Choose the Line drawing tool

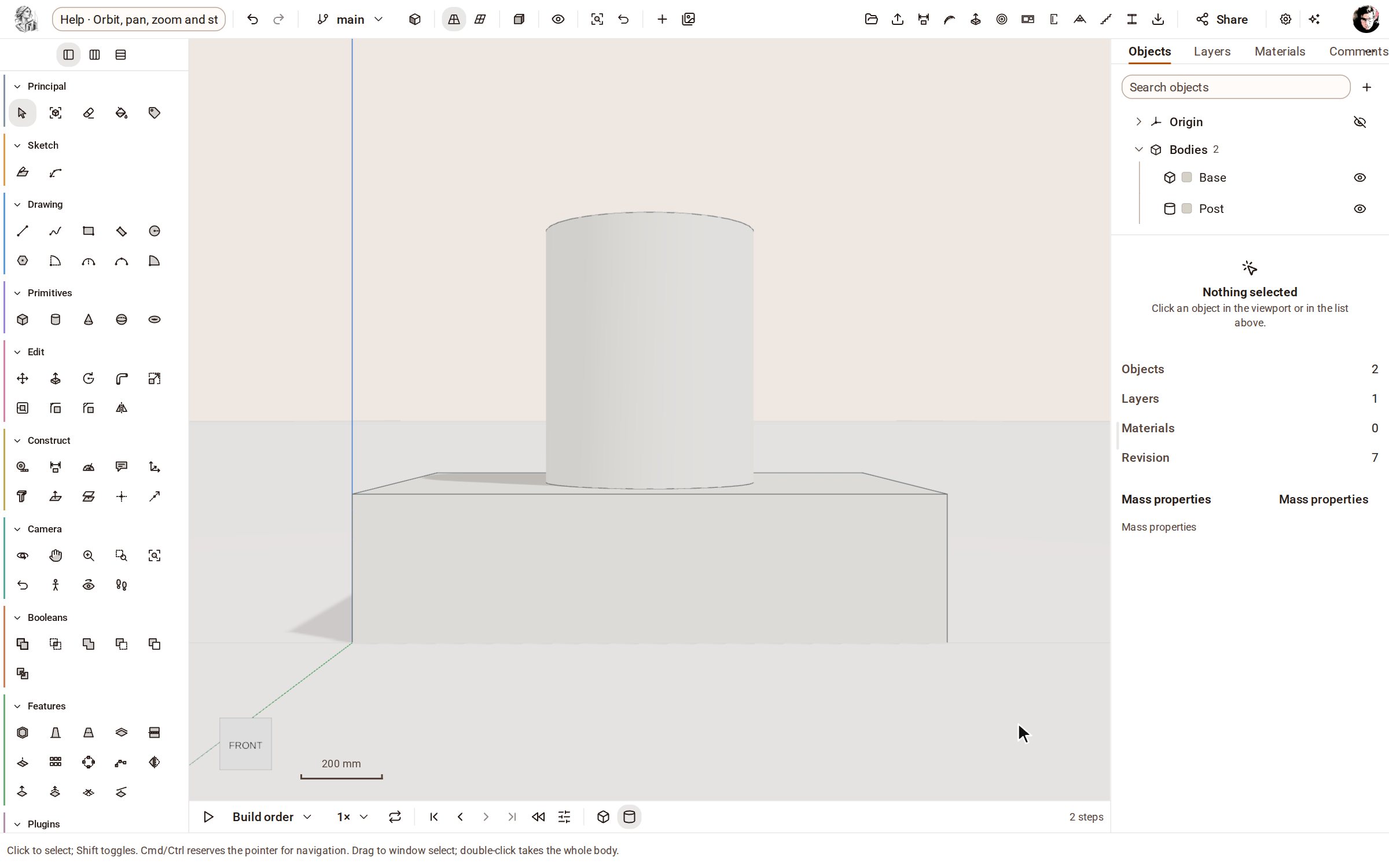click(x=22, y=231)
